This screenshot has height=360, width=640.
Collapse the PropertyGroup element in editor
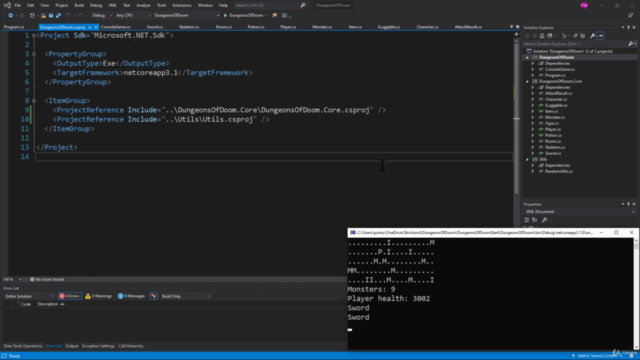[34, 54]
